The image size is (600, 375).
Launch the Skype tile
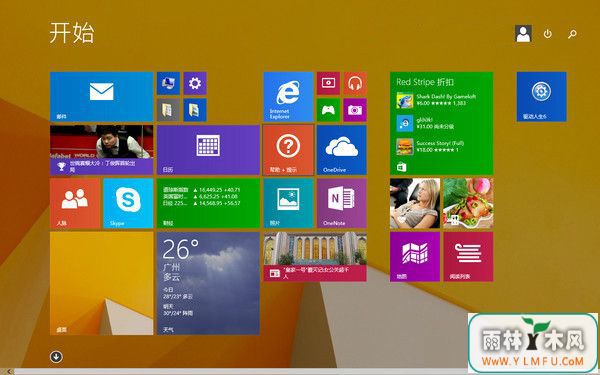point(128,203)
